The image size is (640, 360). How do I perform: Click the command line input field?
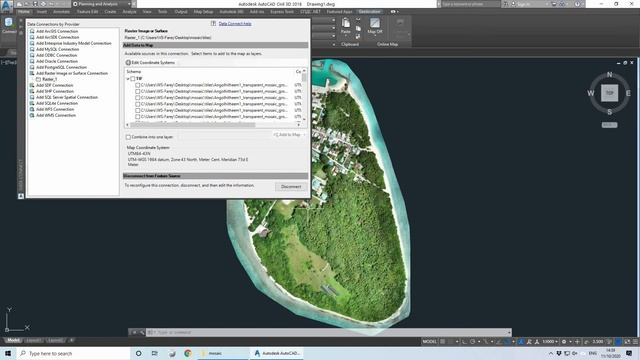(328, 332)
